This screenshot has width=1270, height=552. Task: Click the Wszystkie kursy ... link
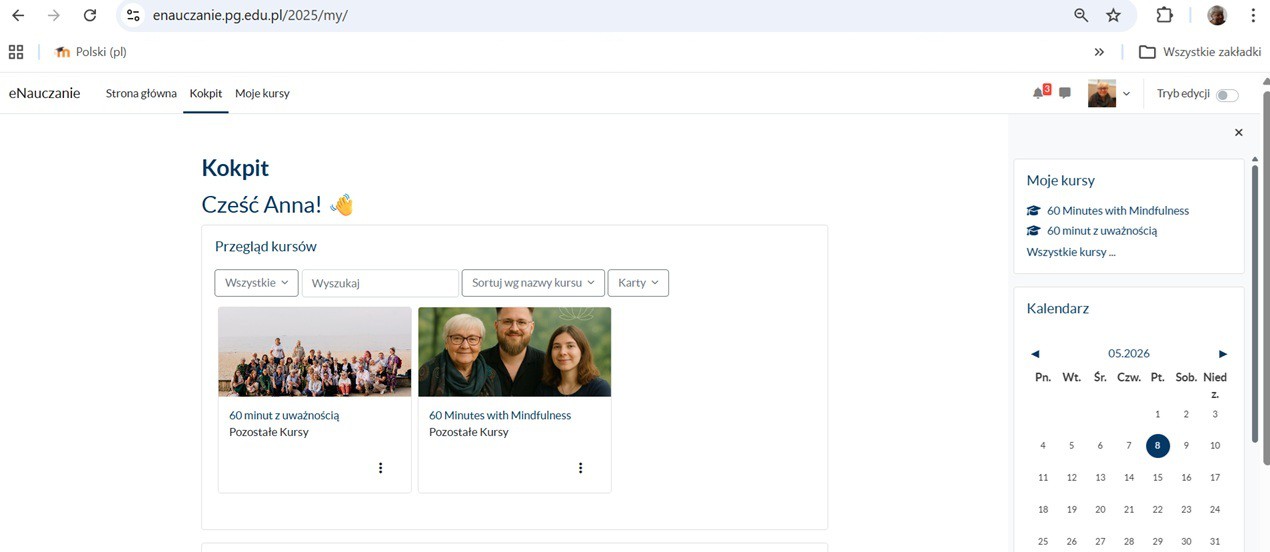click(1070, 252)
